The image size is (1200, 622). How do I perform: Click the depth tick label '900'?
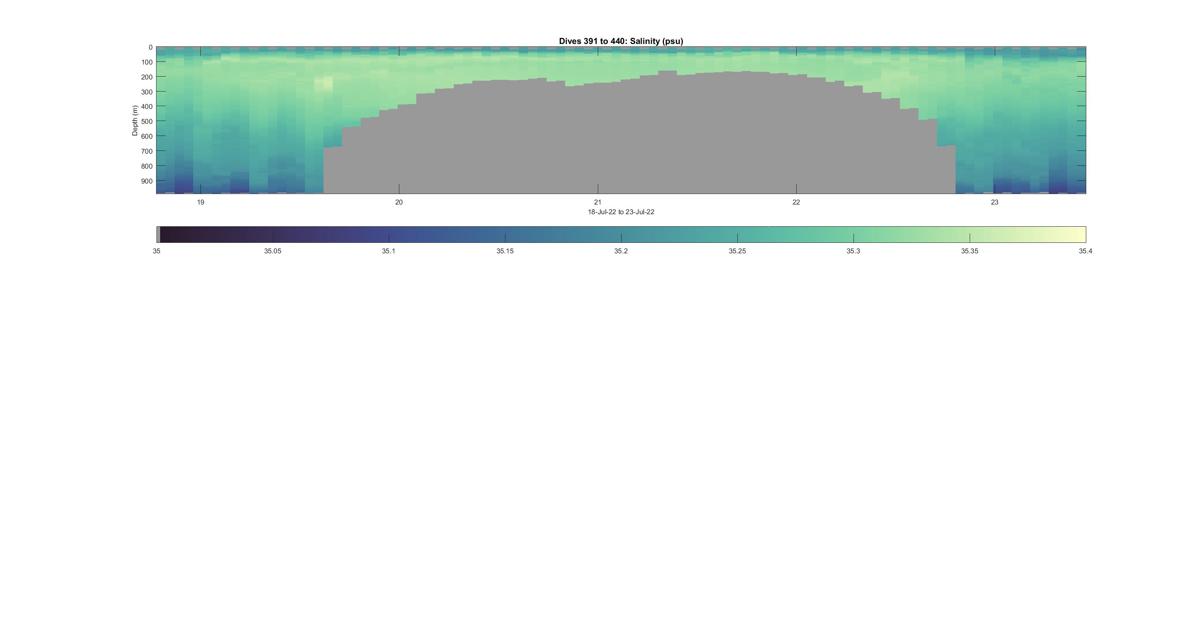[147, 182]
